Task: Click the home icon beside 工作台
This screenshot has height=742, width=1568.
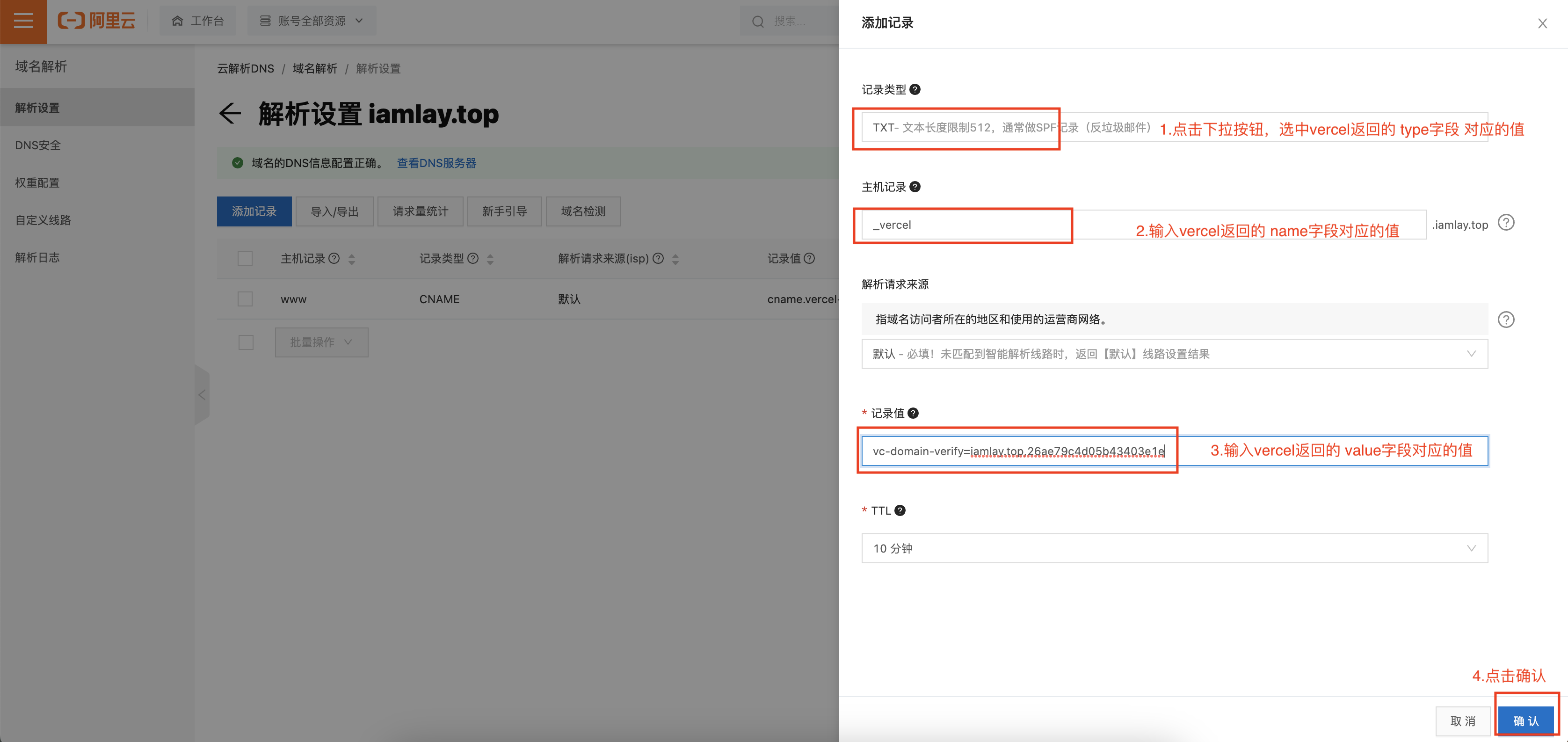Action: point(177,22)
